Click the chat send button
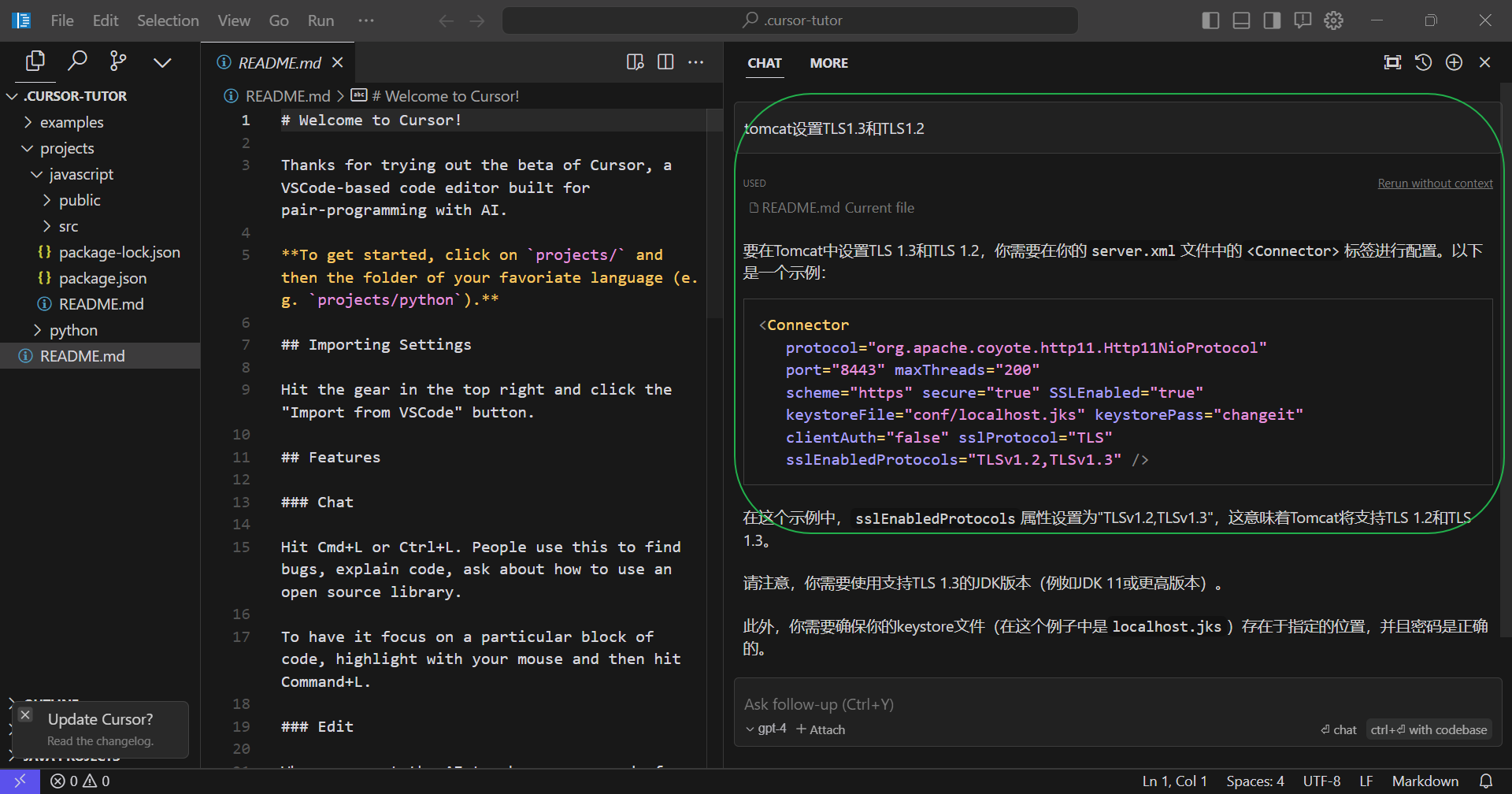This screenshot has width=1512, height=794. (x=1339, y=729)
